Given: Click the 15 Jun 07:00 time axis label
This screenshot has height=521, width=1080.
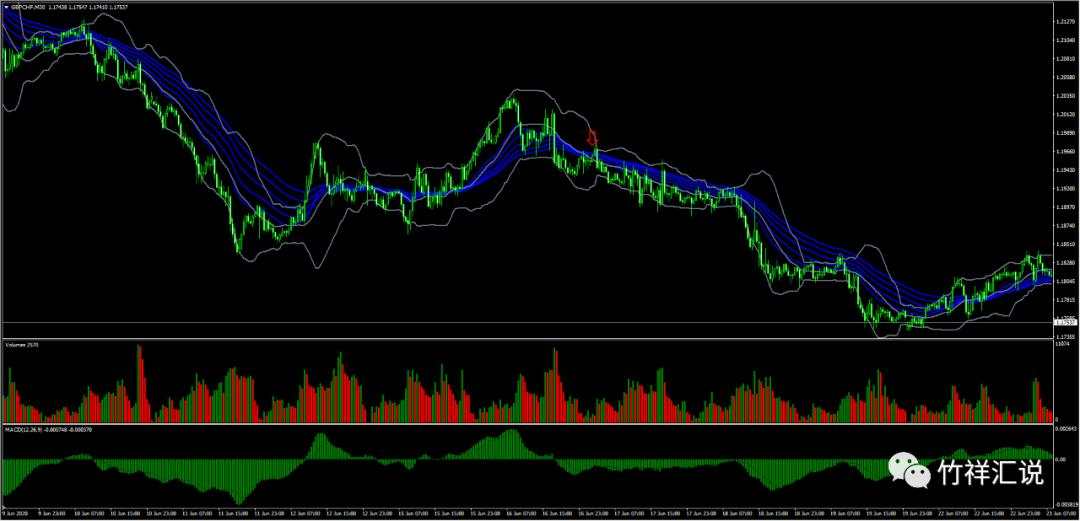Looking at the screenshot, I should 411,513.
